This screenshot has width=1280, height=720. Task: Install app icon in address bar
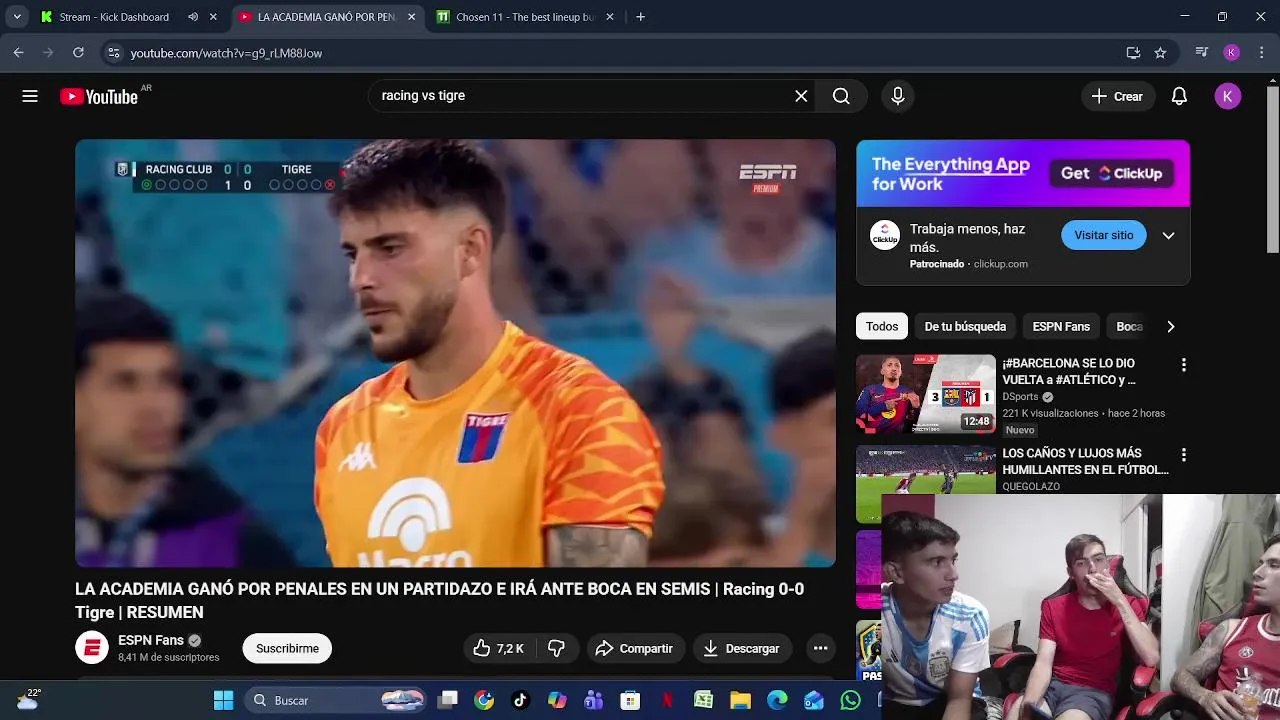pyautogui.click(x=1133, y=53)
